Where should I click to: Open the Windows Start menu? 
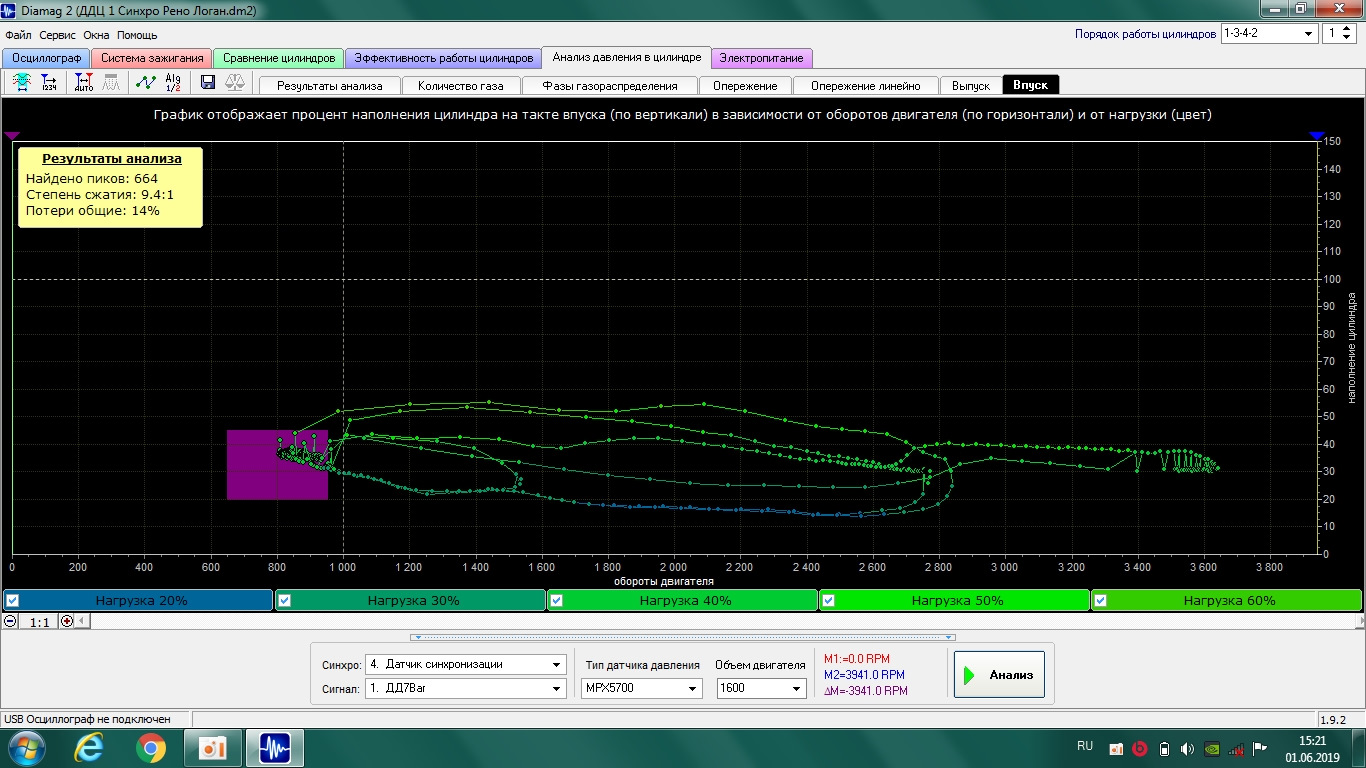pyautogui.click(x=25, y=747)
